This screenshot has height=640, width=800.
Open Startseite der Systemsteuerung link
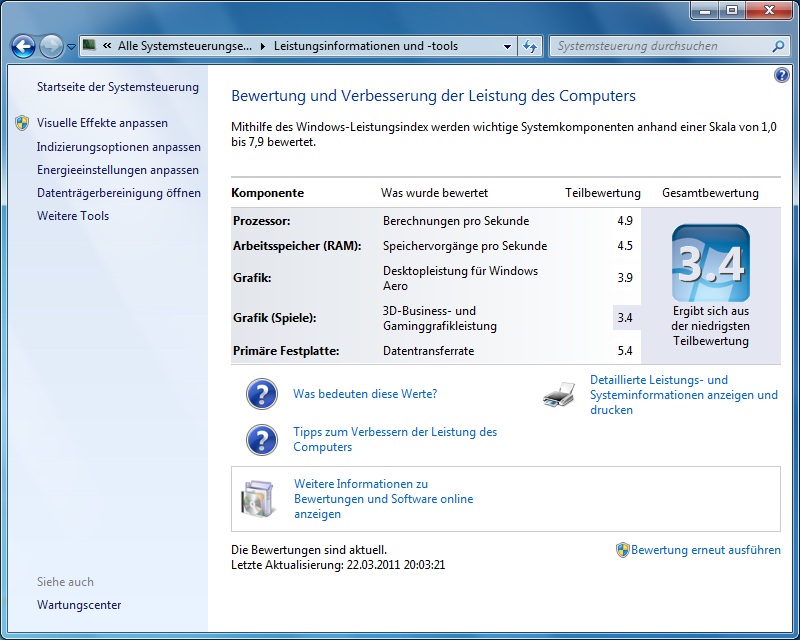118,87
